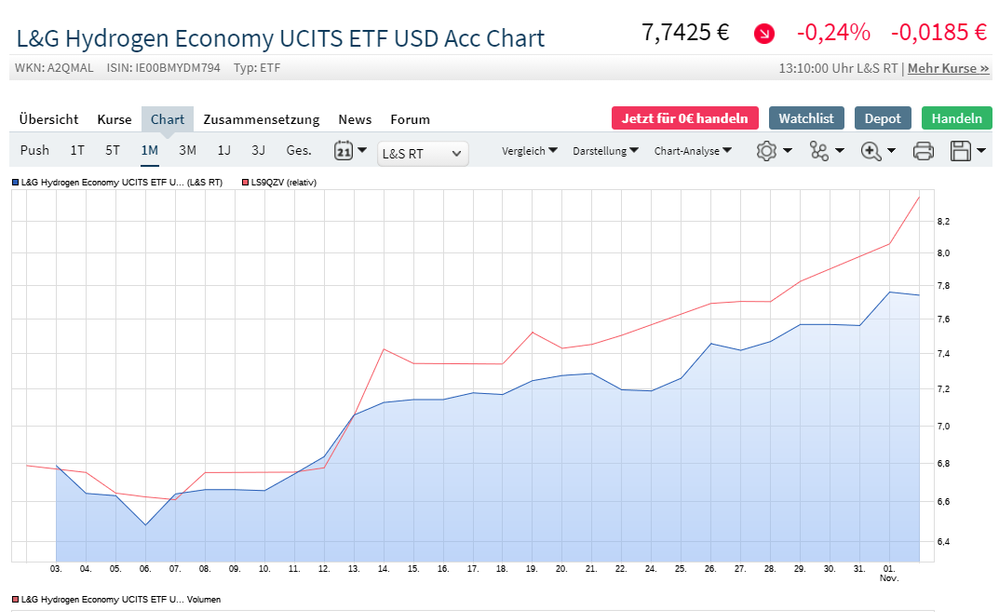999x612 pixels.
Task: Expand the Vergleich dropdown
Action: (x=530, y=151)
